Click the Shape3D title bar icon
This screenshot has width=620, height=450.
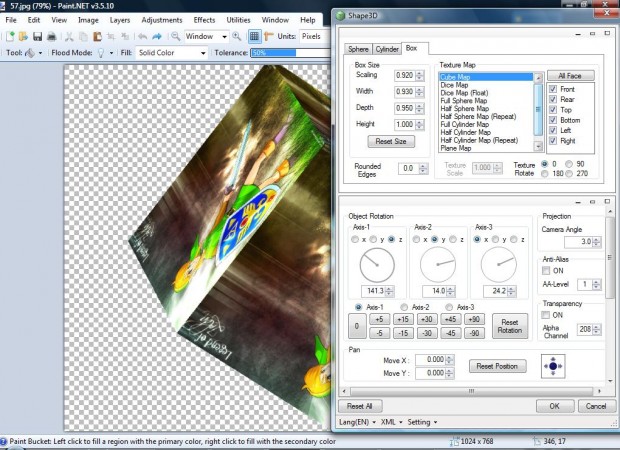[x=340, y=16]
